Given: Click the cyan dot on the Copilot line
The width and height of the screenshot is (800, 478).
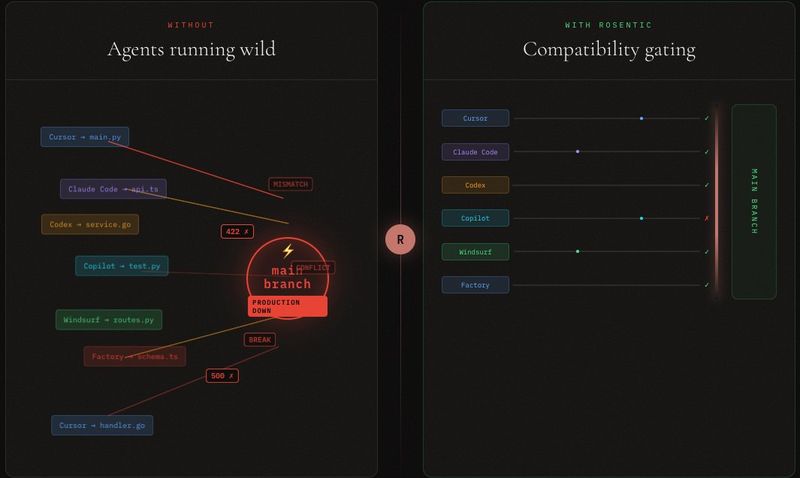Looking at the screenshot, I should pos(641,218).
